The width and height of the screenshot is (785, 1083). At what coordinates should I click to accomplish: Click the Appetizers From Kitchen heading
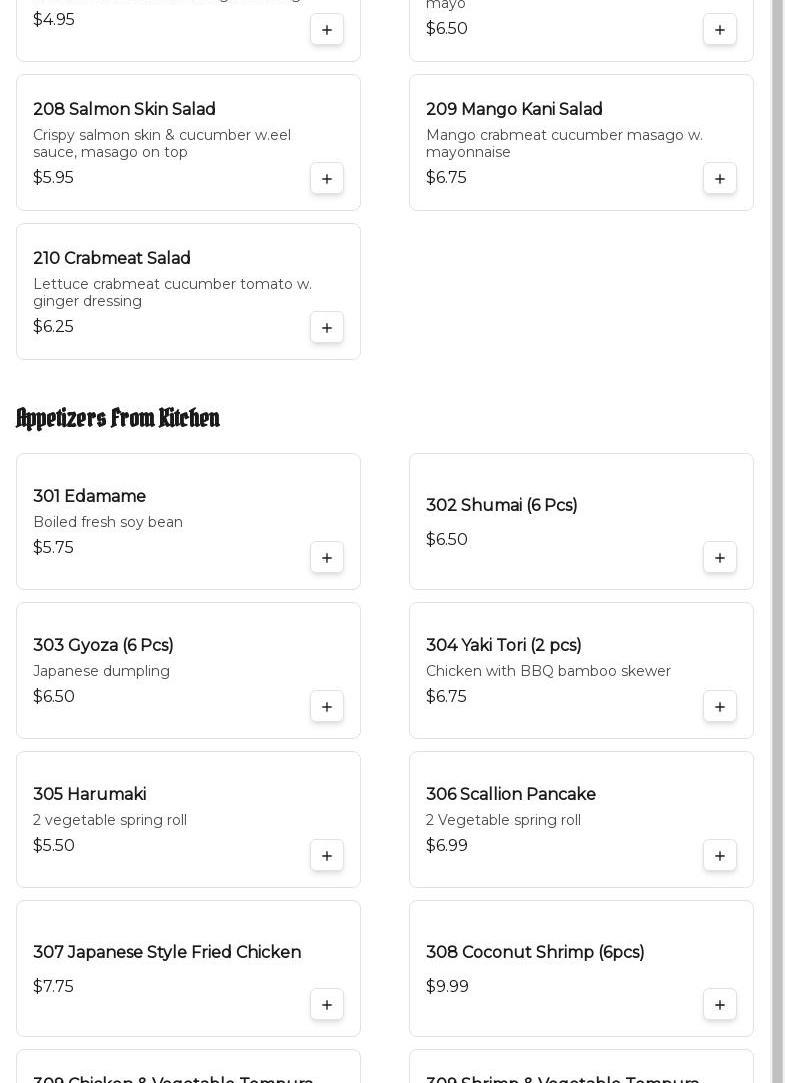[118, 419]
